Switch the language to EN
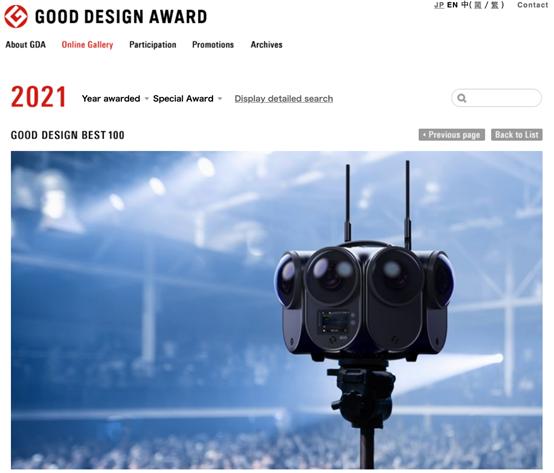554x473 pixels. click(452, 5)
